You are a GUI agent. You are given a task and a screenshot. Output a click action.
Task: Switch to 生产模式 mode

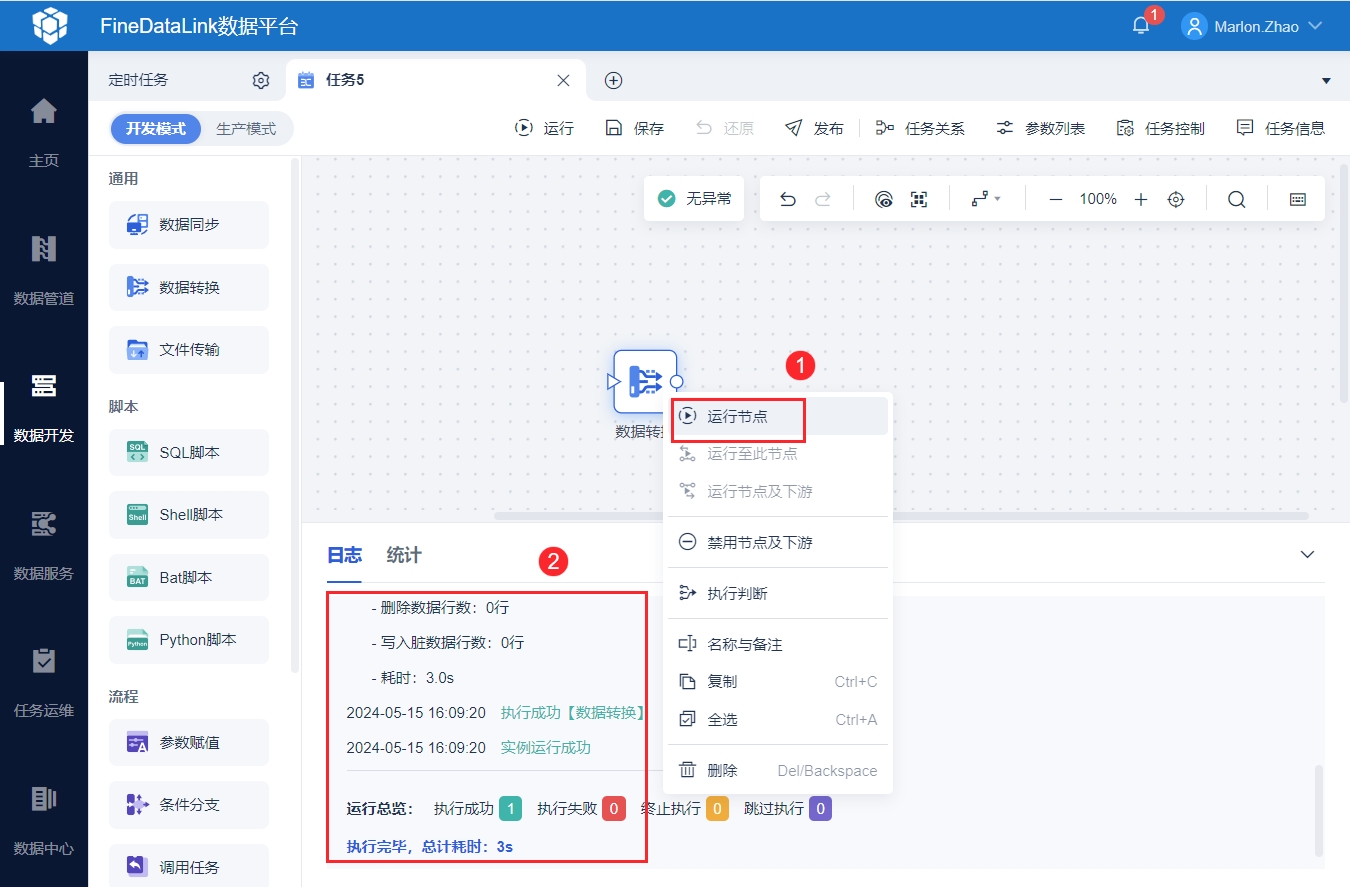pos(246,129)
